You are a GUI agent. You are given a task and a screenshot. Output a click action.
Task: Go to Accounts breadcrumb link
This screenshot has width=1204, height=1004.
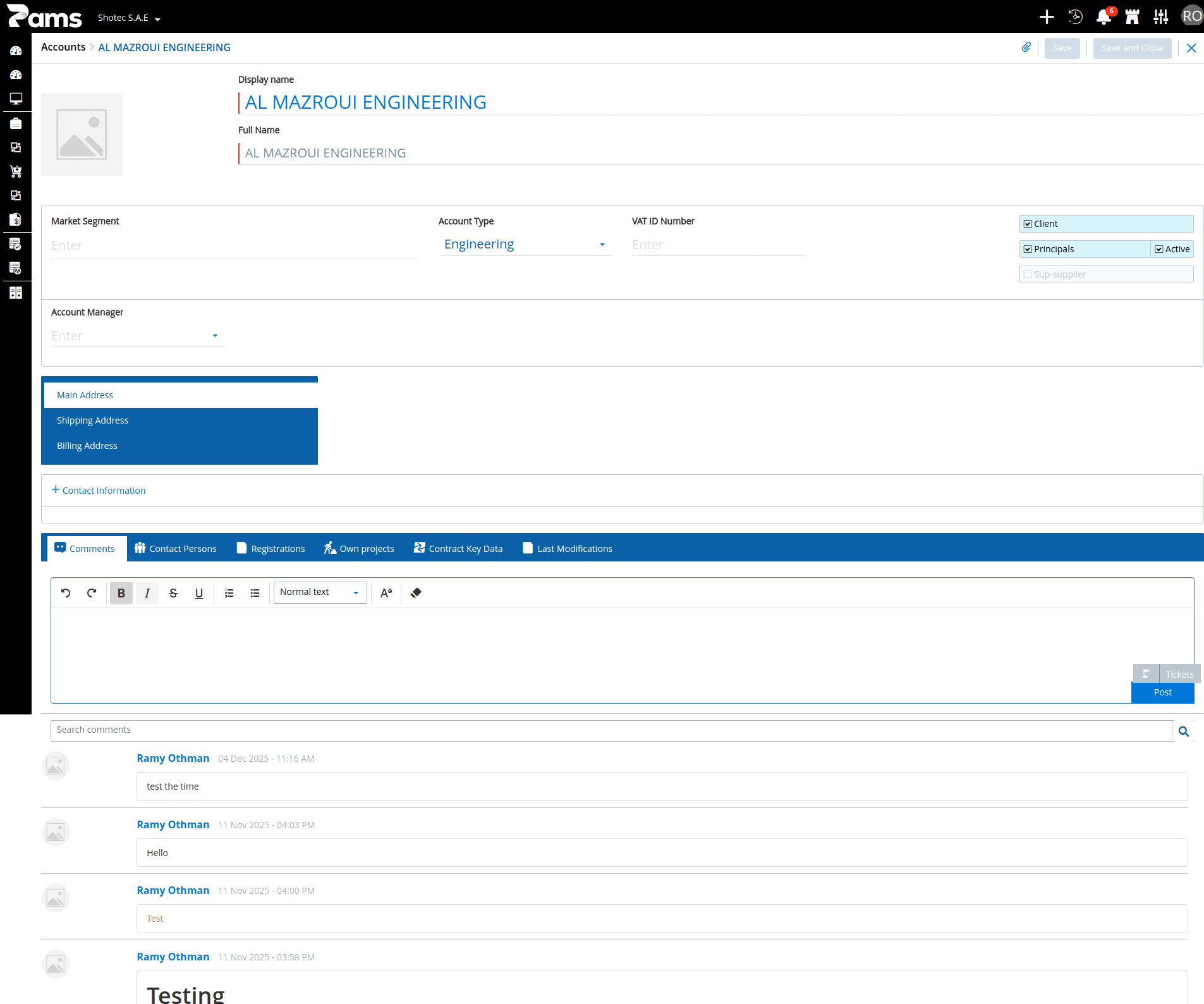click(x=63, y=47)
